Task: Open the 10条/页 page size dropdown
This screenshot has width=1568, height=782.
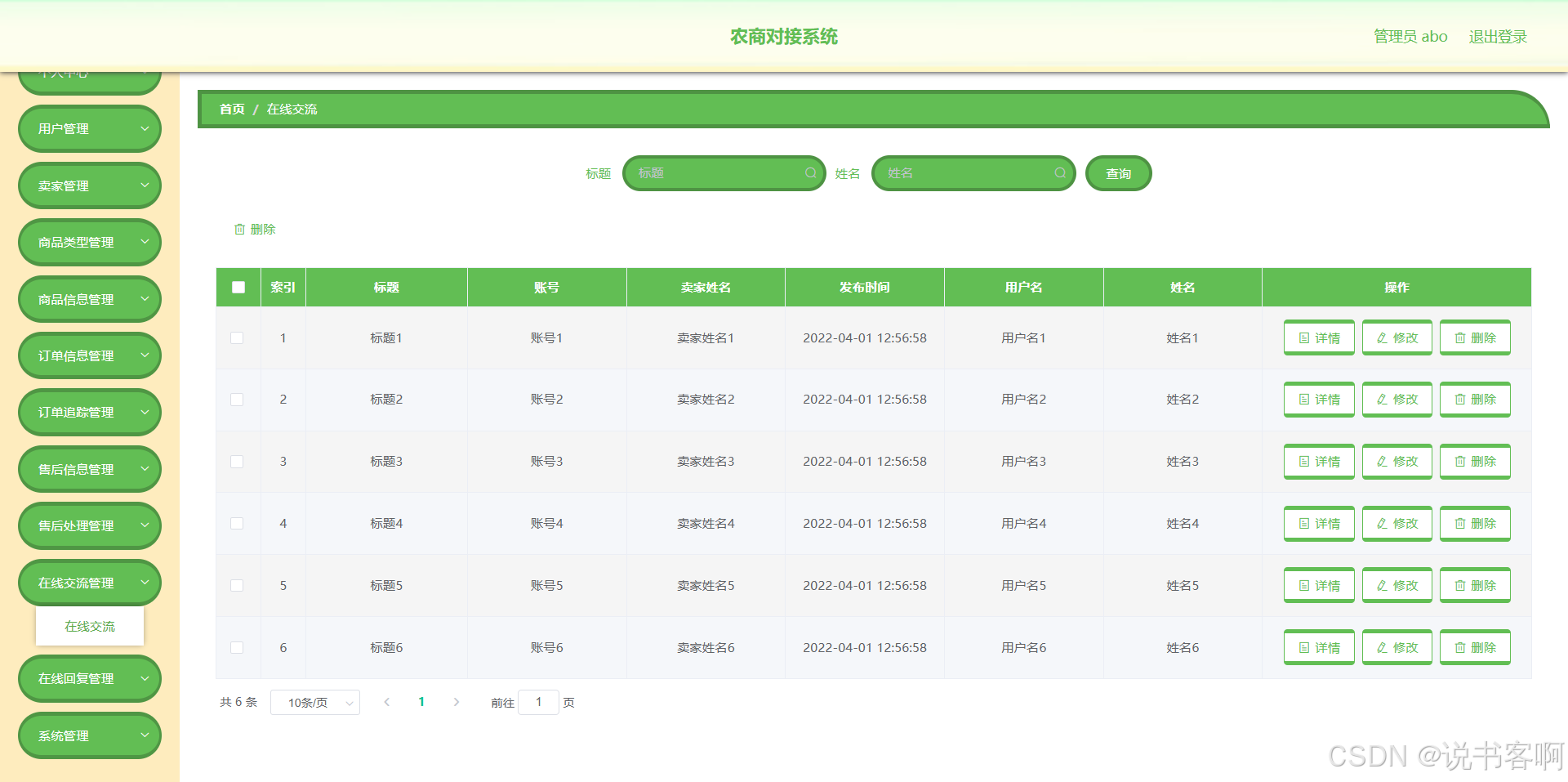Action: pos(314,703)
